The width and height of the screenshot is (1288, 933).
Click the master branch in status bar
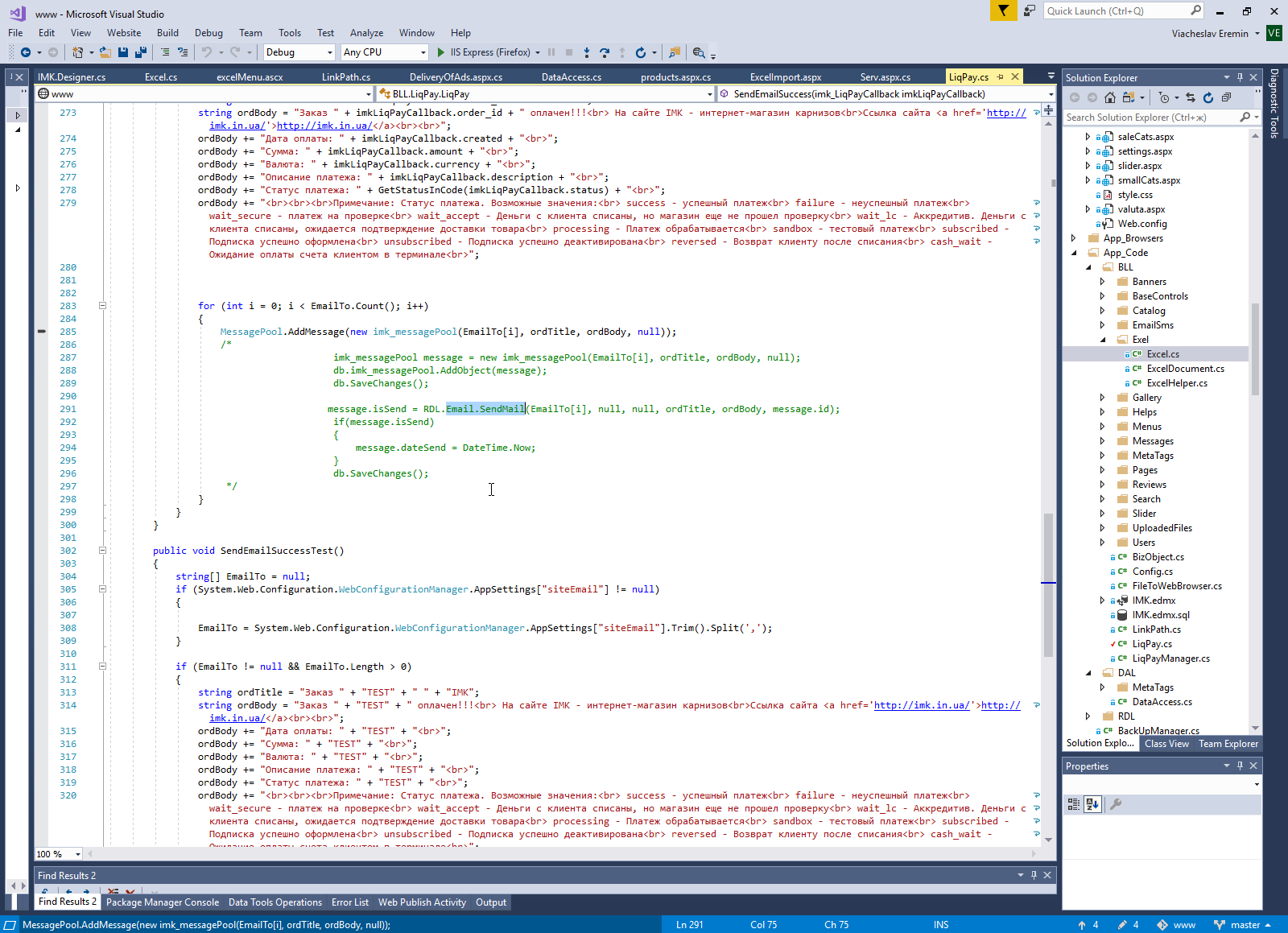click(1245, 925)
